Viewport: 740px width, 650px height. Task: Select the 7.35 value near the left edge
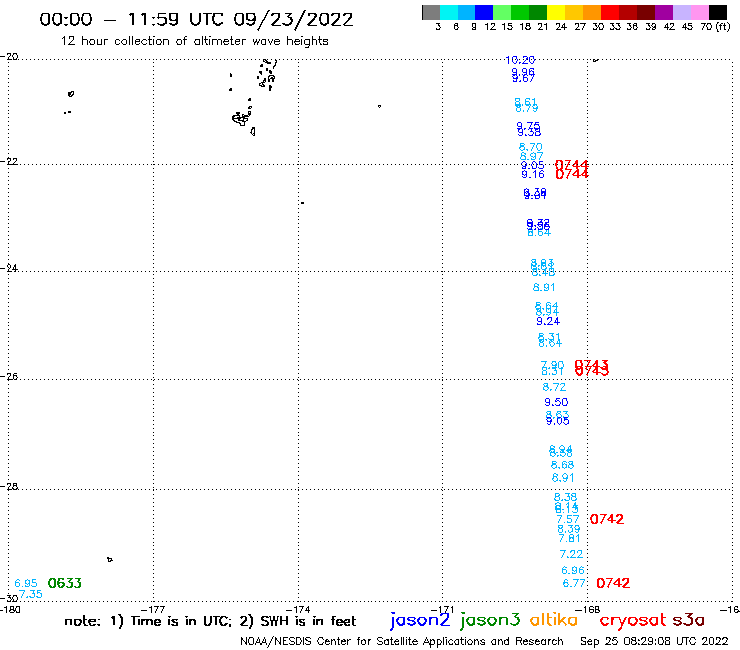(x=31, y=594)
